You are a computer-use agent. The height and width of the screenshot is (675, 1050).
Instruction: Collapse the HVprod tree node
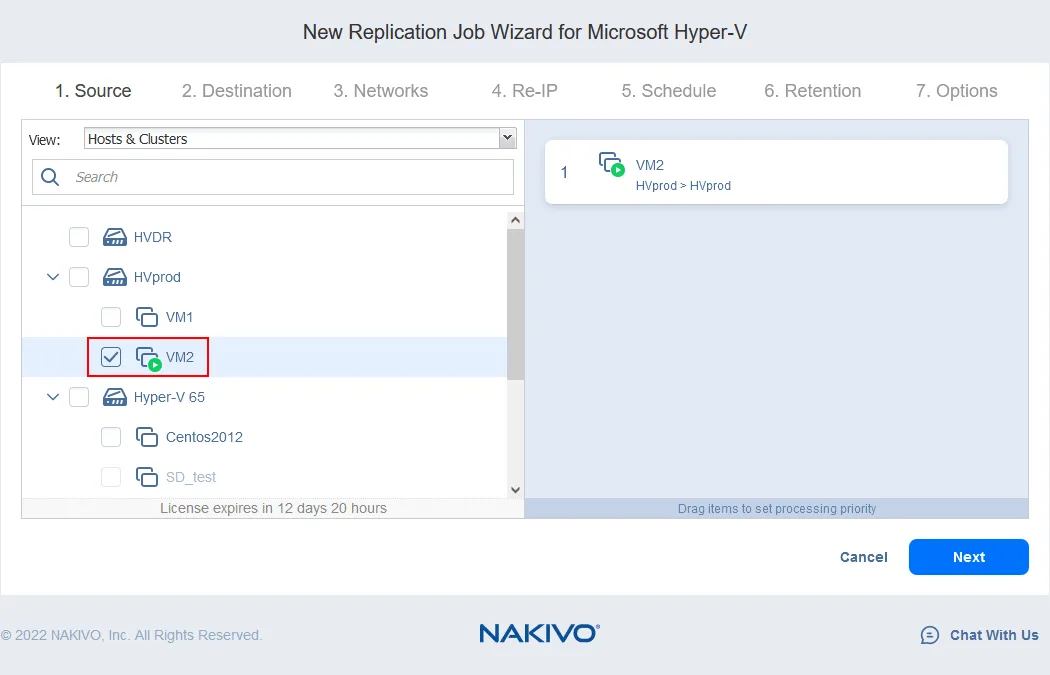coord(53,277)
